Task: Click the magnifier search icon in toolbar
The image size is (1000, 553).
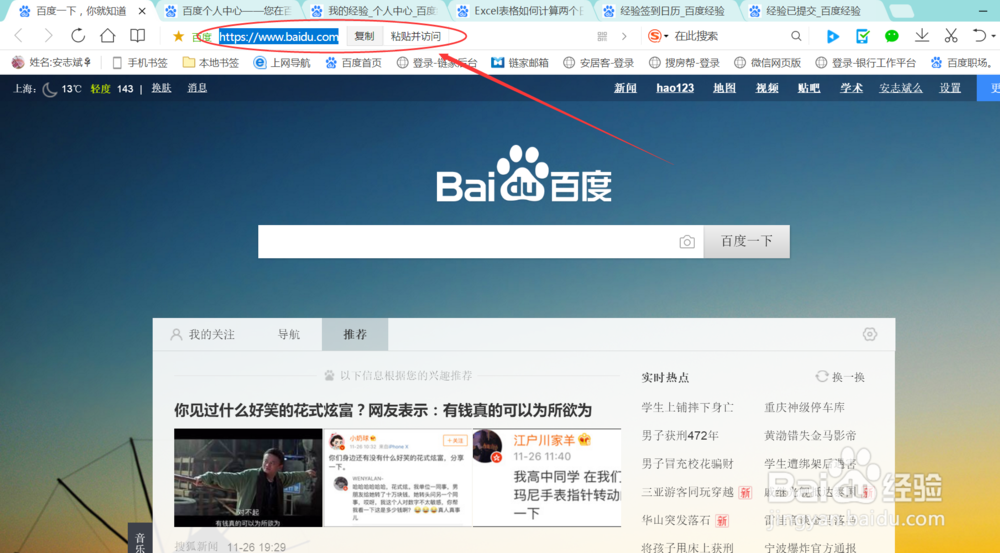Action: [x=796, y=36]
